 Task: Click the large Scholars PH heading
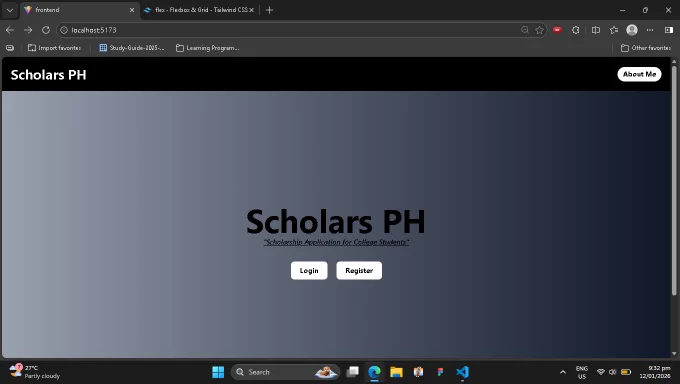[x=336, y=222]
